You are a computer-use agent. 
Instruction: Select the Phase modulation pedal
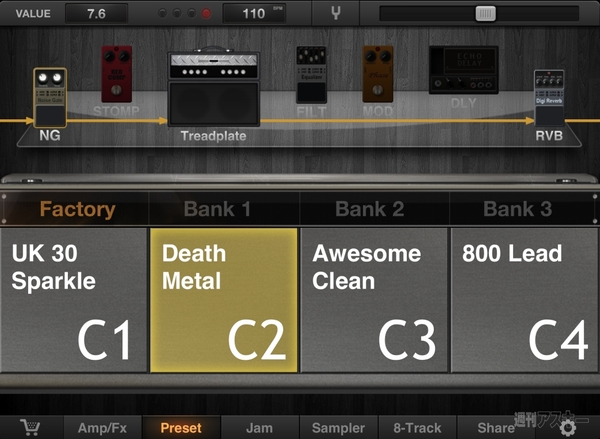click(378, 74)
